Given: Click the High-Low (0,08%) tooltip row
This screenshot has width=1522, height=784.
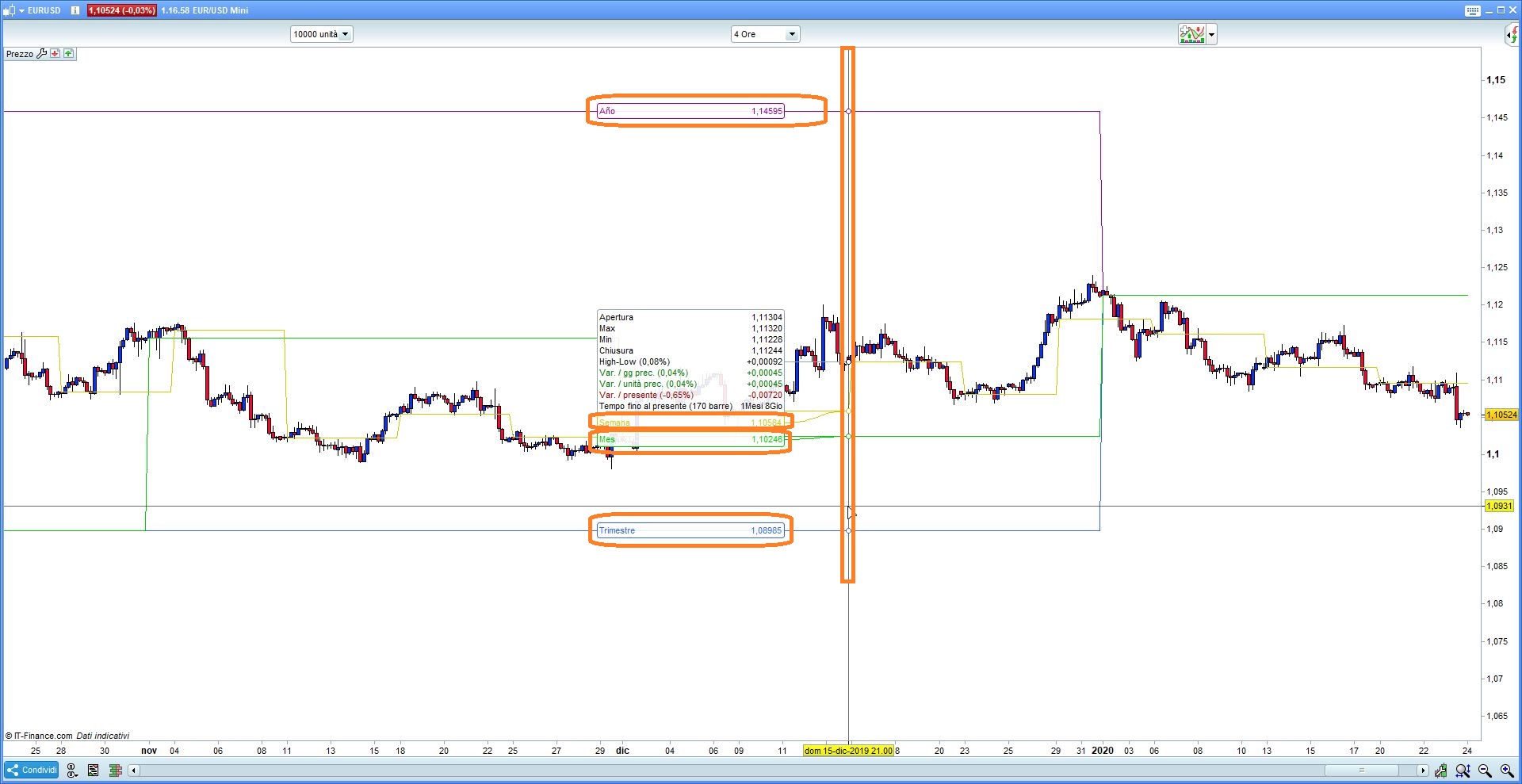Looking at the screenshot, I should 690,361.
